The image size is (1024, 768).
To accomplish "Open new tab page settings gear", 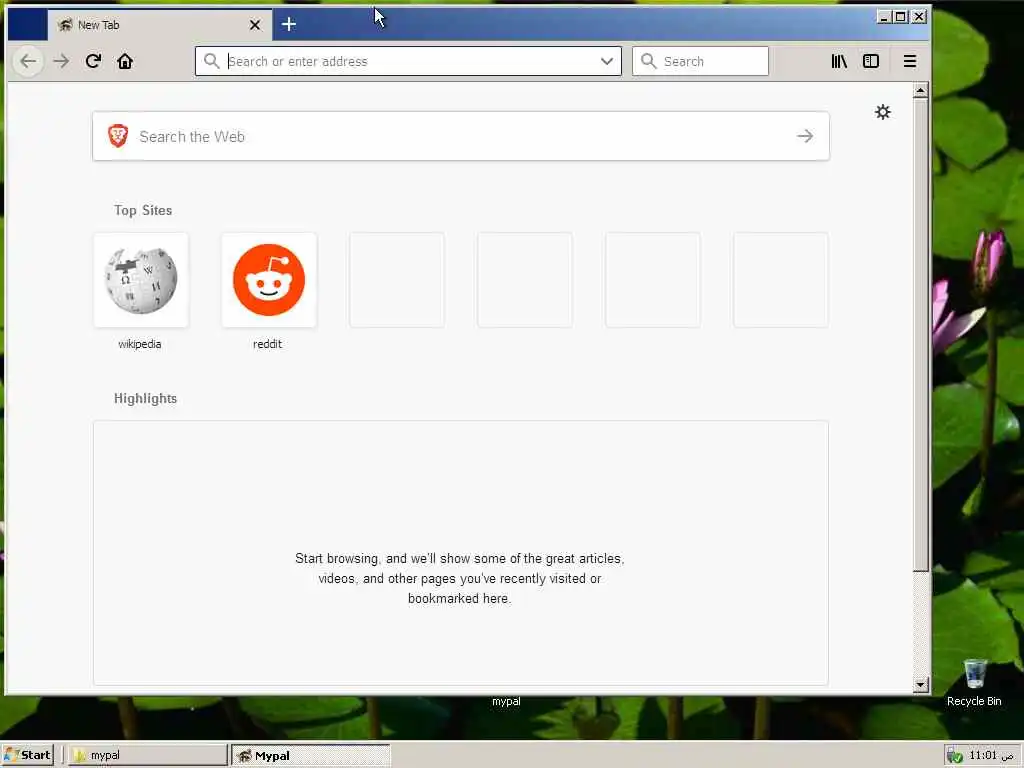I will tap(883, 112).
